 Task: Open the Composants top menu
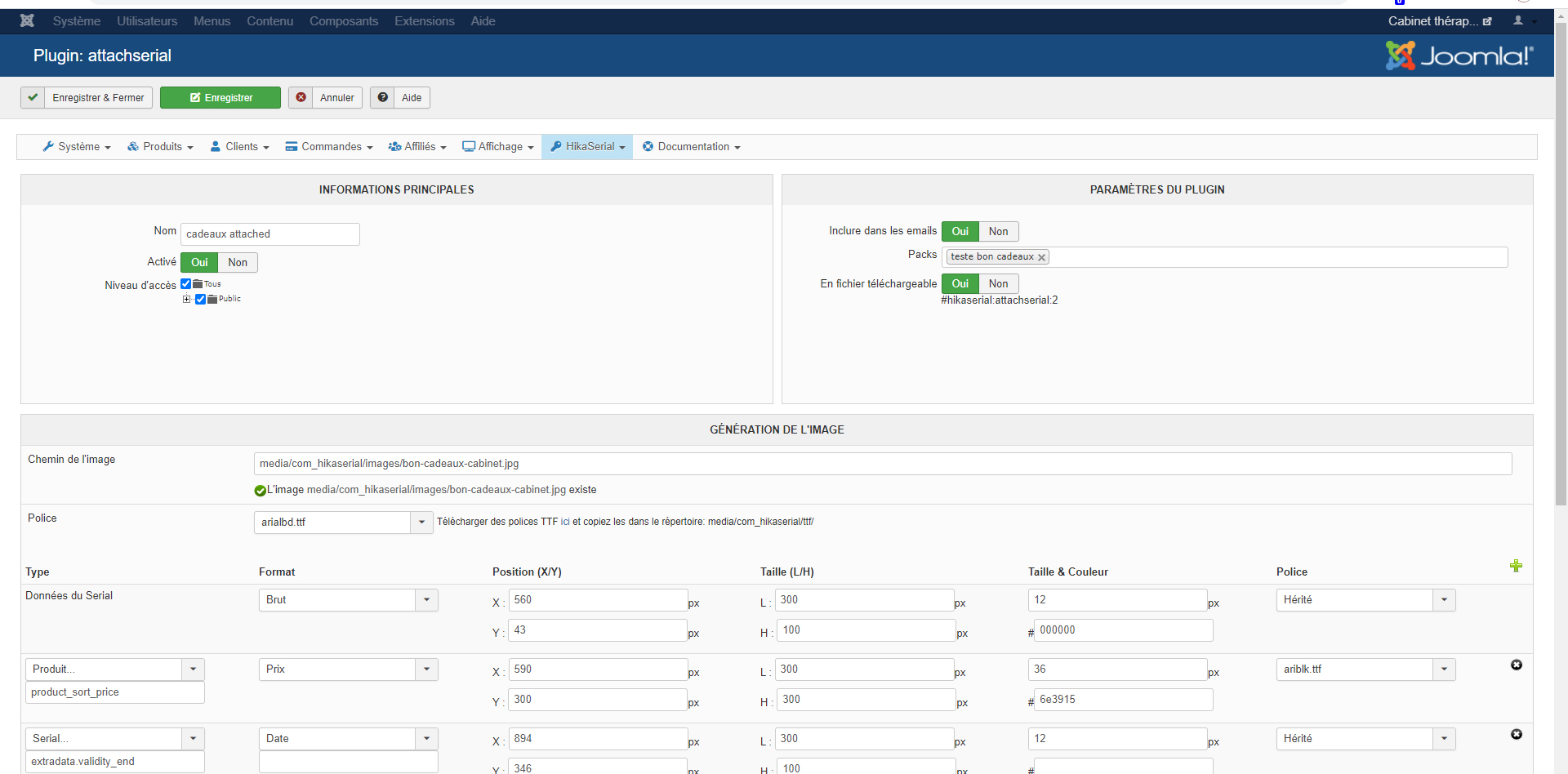coord(344,21)
